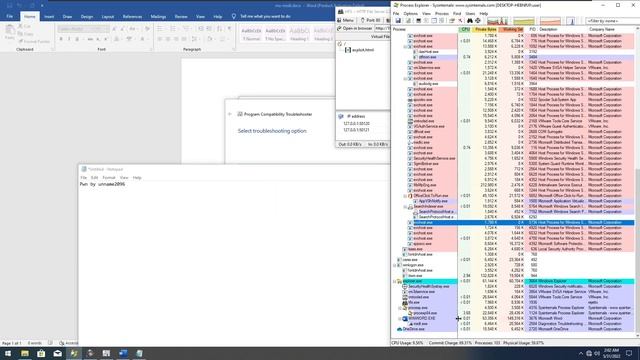Click the CPU usage history graph in toolbar
Viewport: 640px width, 360px height.
[498, 20]
